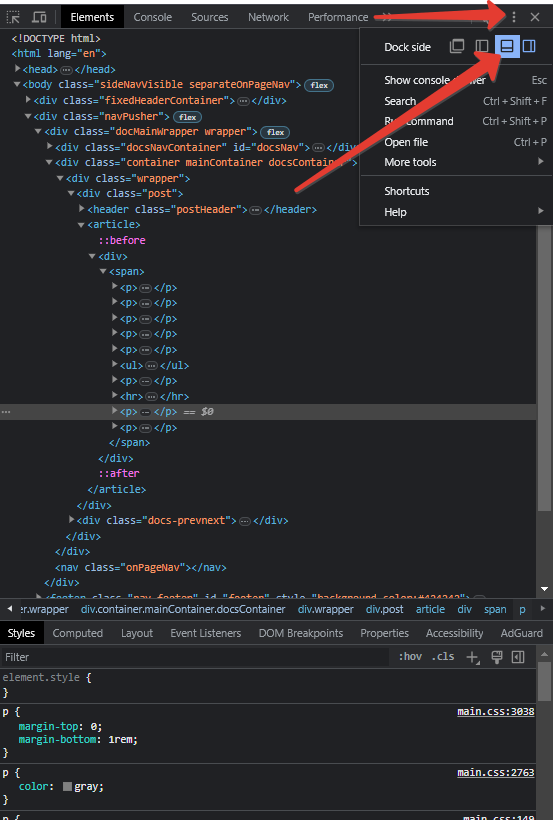
Task: Switch to the Sources tab
Action: [x=209, y=17]
